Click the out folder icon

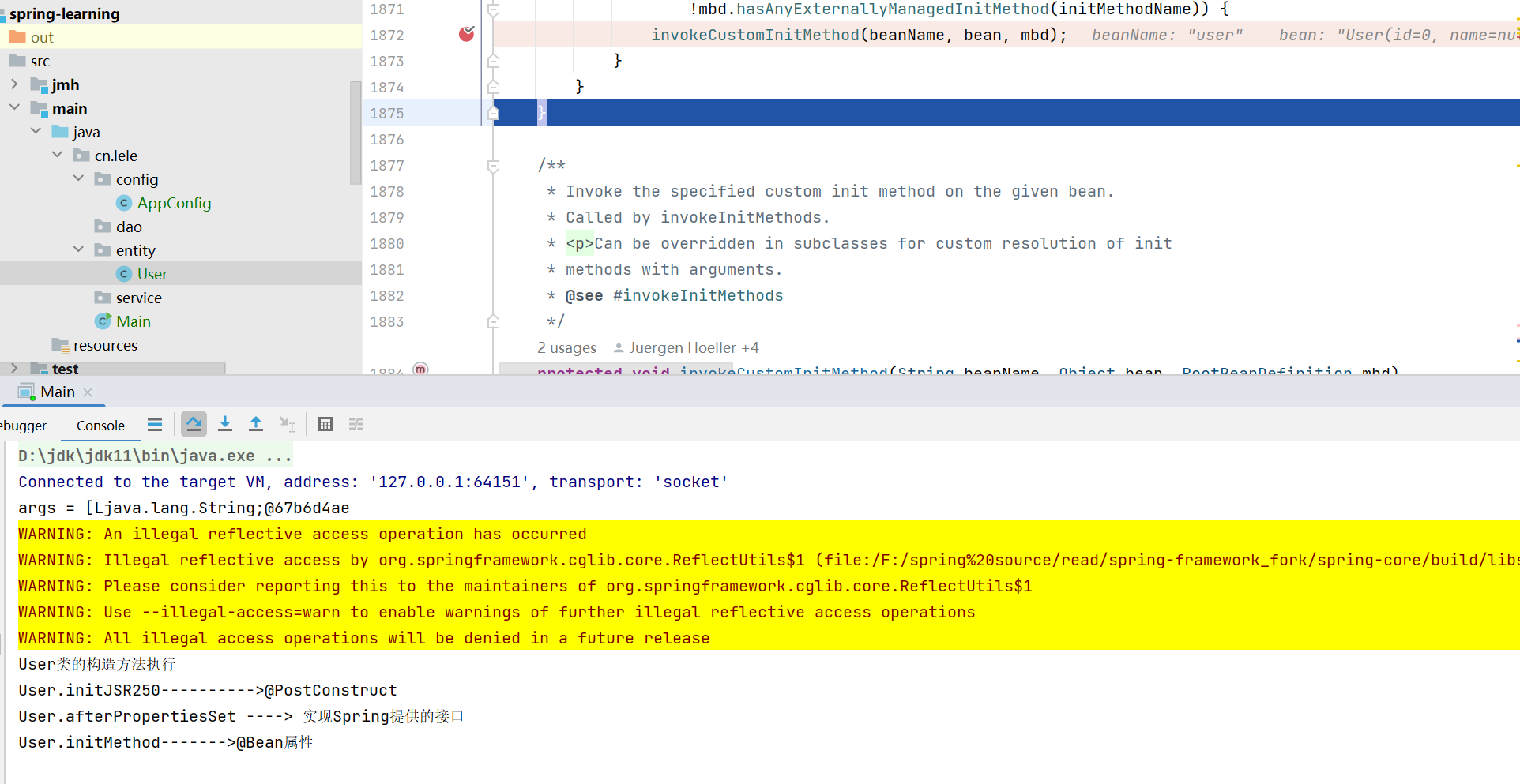tap(17, 37)
